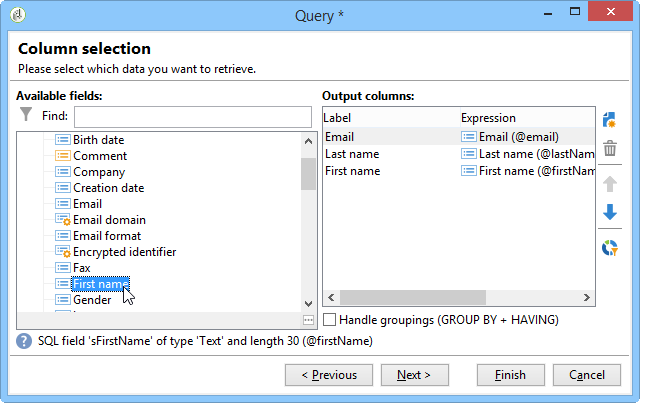This screenshot has height=414, width=656.
Task: Select the Comment field in list
Action: pos(100,156)
